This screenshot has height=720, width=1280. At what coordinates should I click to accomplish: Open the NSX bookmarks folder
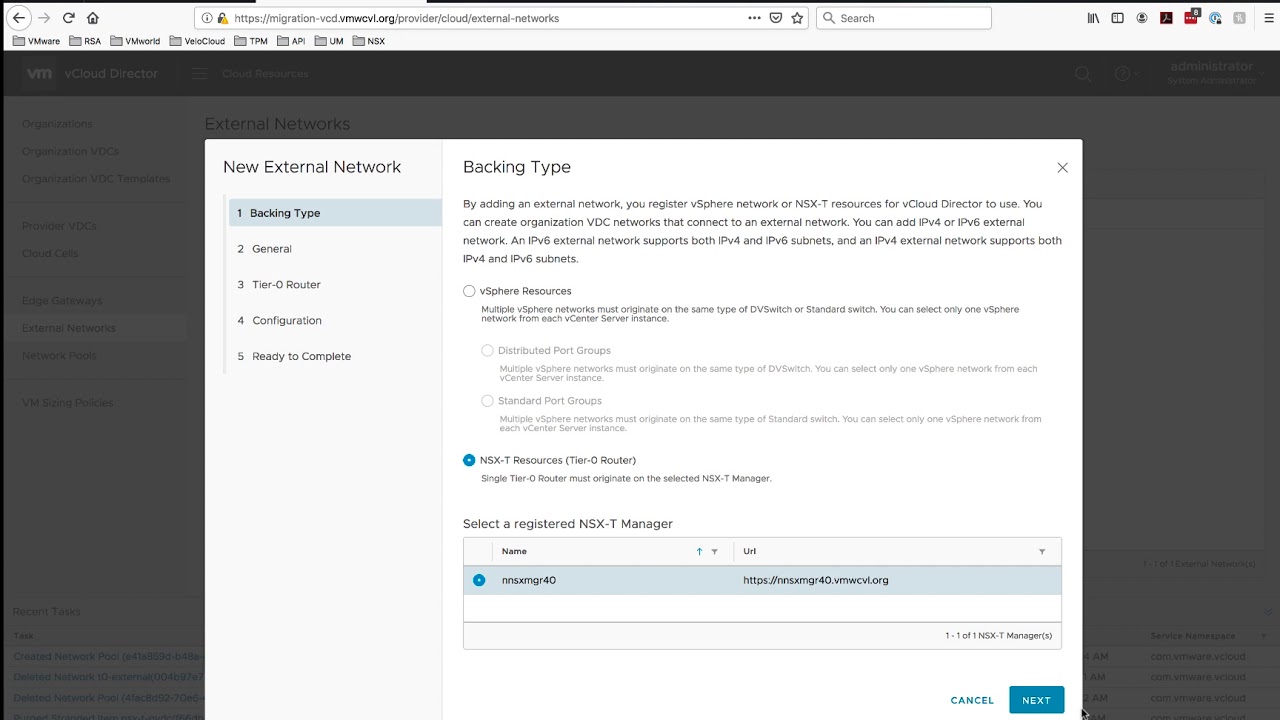point(368,41)
